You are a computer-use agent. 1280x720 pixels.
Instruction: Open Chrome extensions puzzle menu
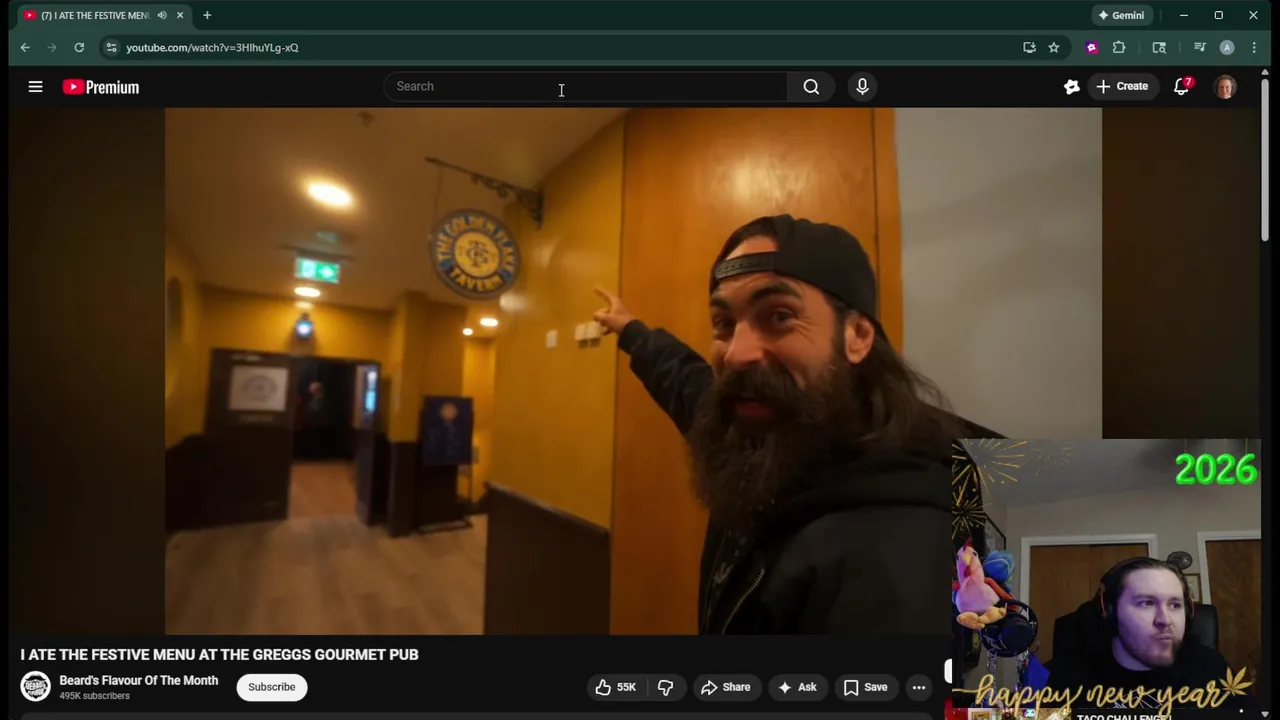(1119, 47)
